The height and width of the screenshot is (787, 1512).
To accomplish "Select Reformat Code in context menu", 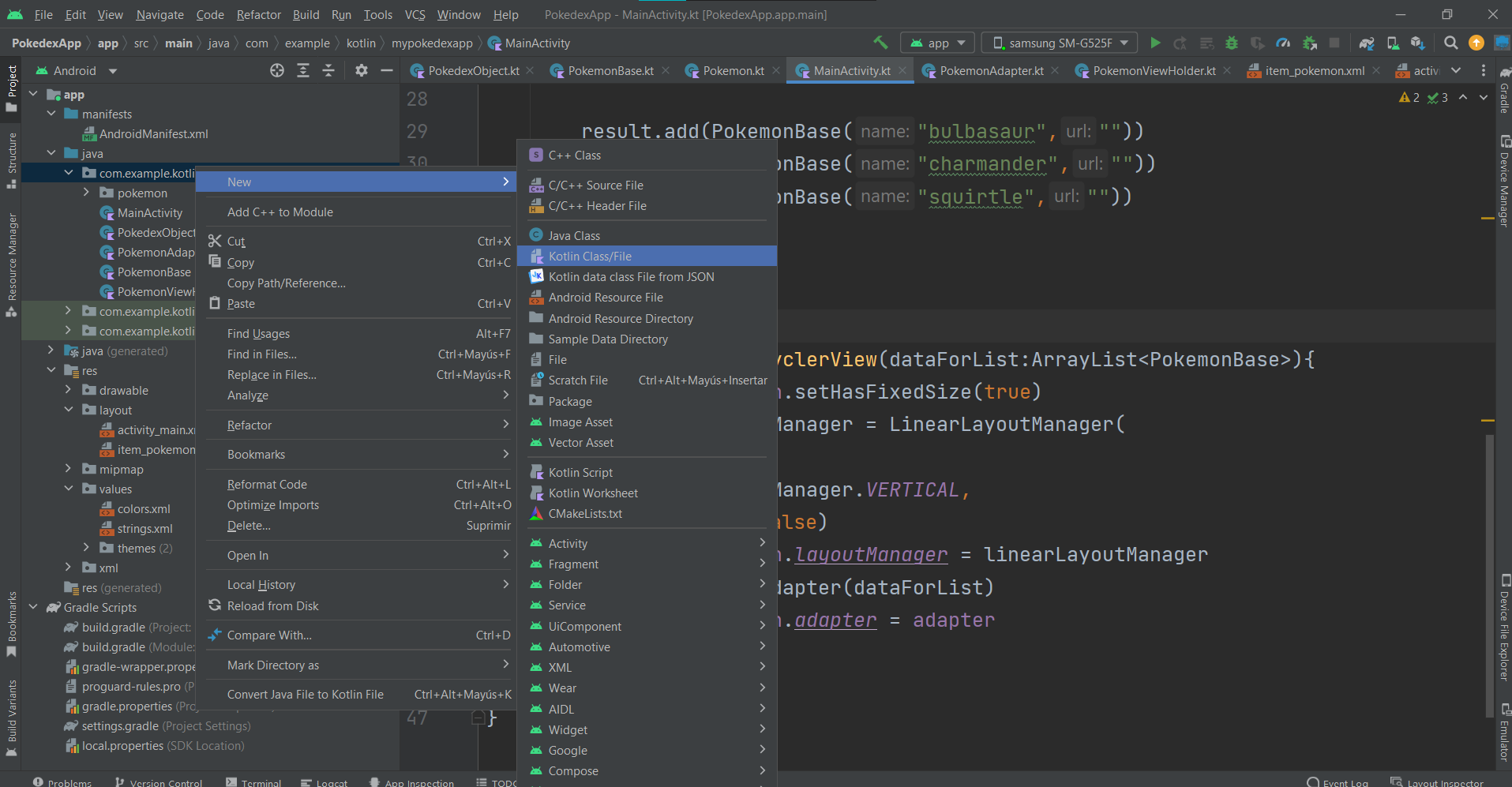I will coord(267,485).
